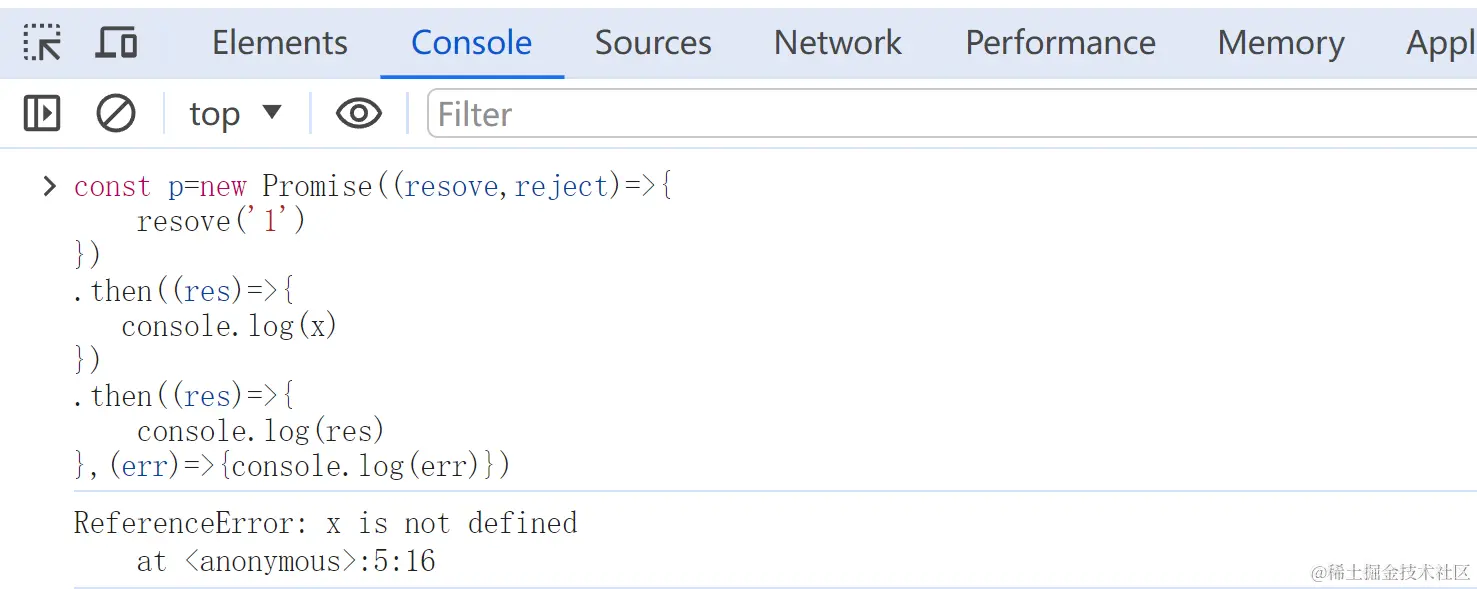Click the console.log(x) code line

click(229, 326)
